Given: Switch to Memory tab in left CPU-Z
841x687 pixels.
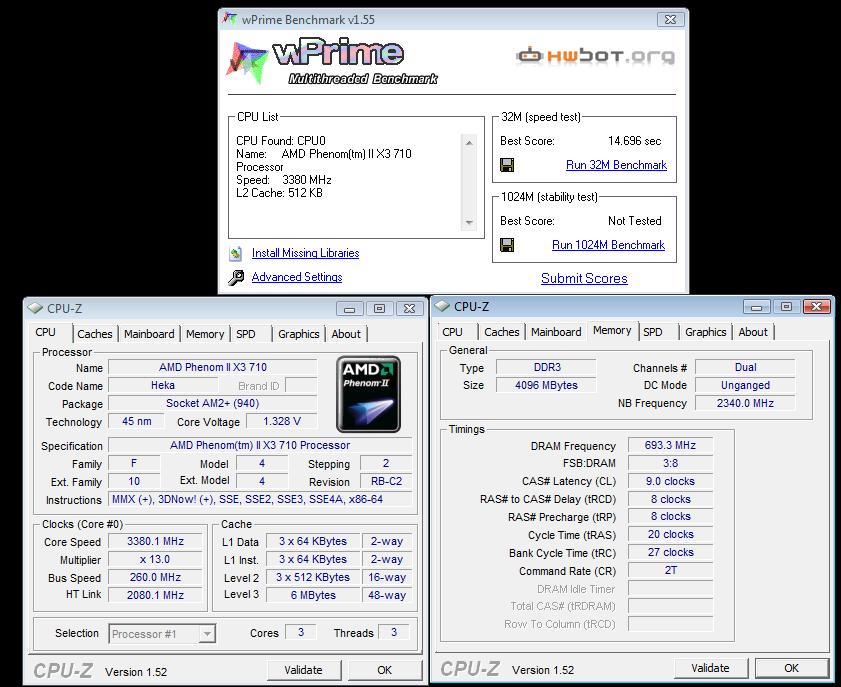Looking at the screenshot, I should pos(205,334).
